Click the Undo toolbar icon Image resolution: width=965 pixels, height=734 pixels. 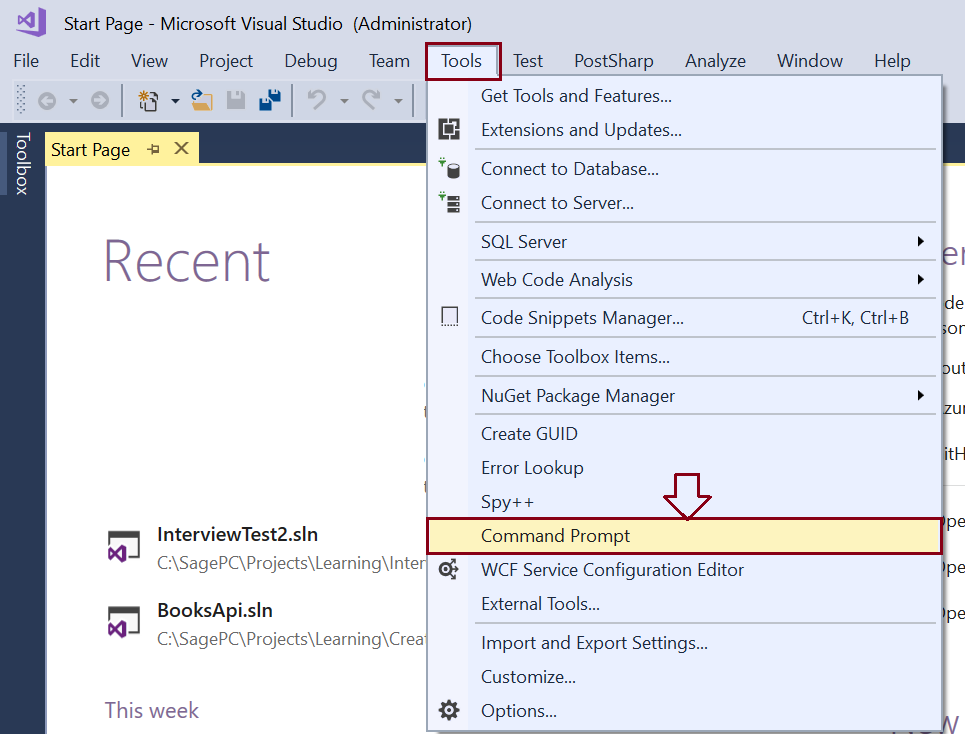(316, 100)
